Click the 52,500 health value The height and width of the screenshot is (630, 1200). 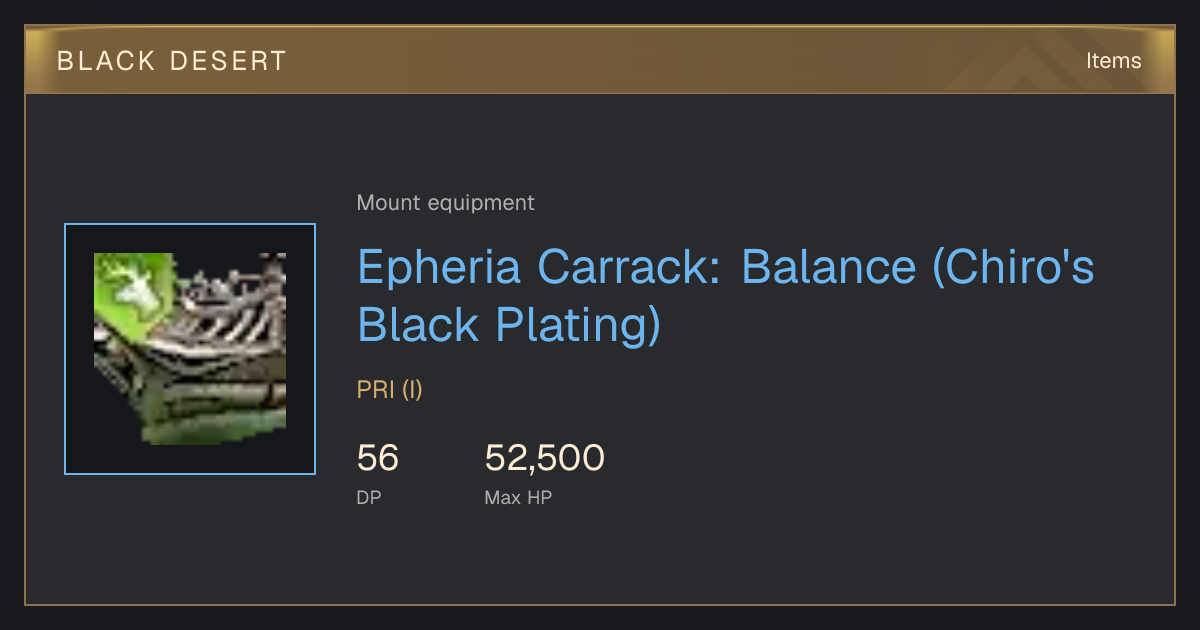[545, 458]
